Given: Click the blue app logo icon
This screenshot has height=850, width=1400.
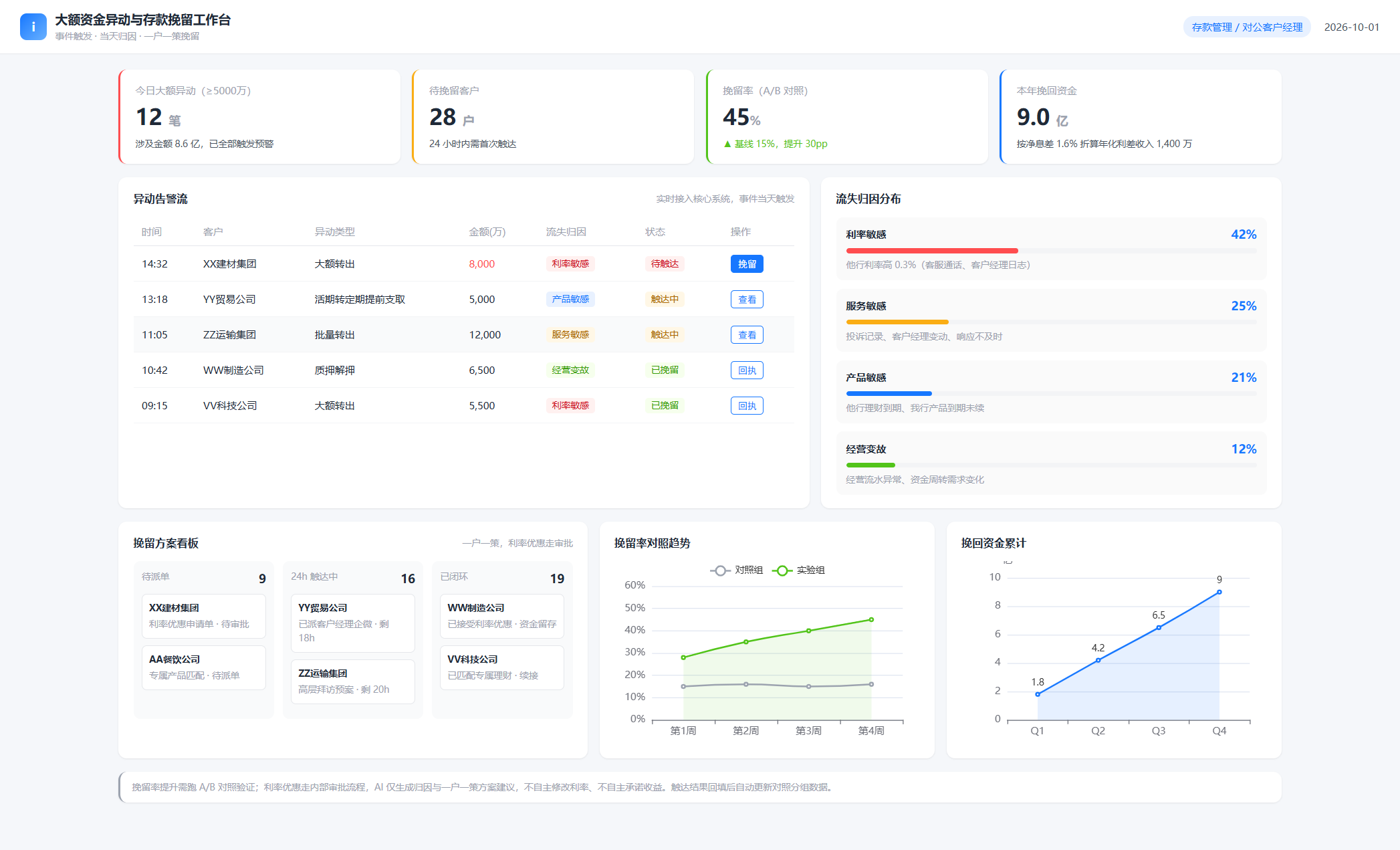Looking at the screenshot, I should coord(33,27).
